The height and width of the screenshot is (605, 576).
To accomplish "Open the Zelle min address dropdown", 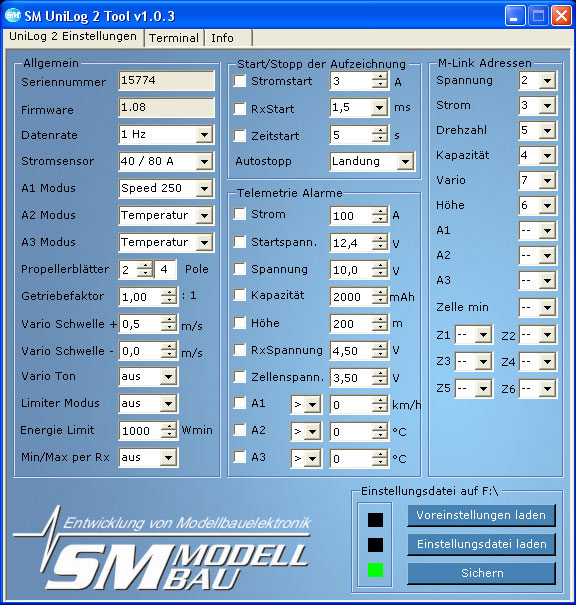I will tap(547, 308).
